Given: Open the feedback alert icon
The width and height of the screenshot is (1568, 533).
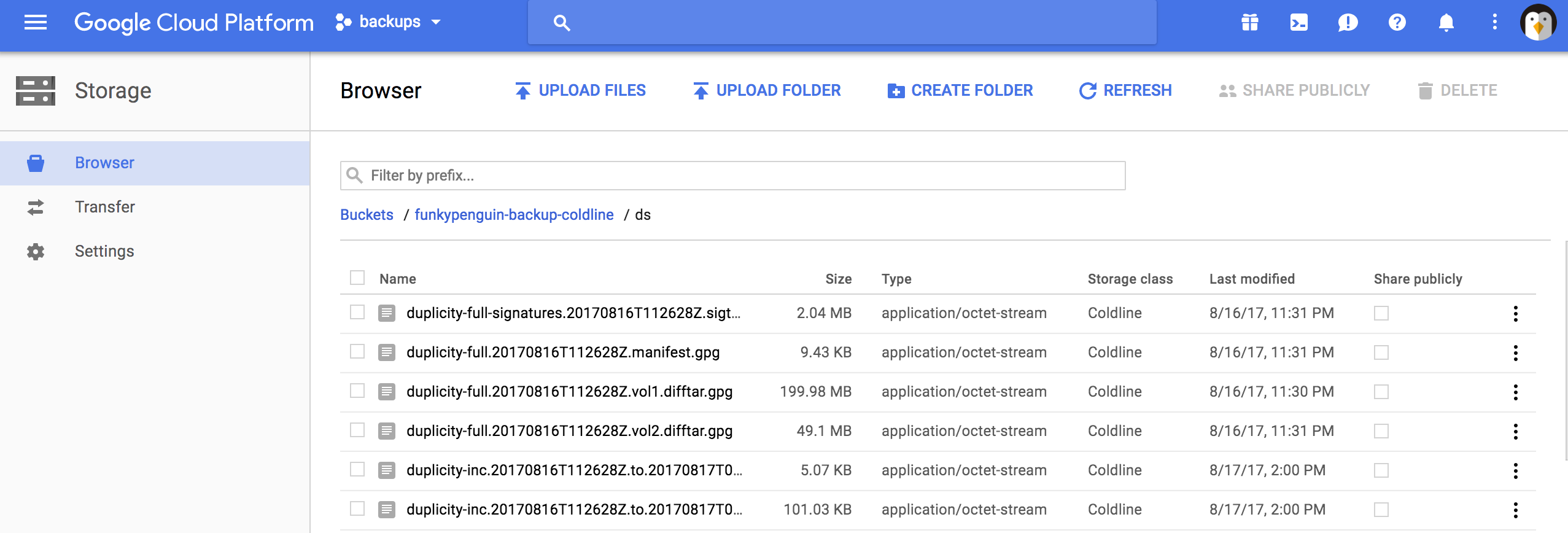Looking at the screenshot, I should point(1348,23).
